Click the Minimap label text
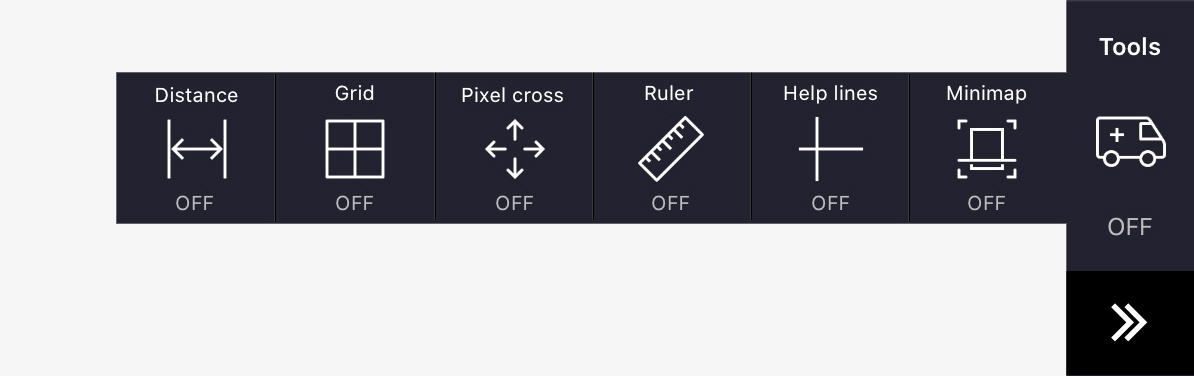The height and width of the screenshot is (376, 1194). (986, 94)
